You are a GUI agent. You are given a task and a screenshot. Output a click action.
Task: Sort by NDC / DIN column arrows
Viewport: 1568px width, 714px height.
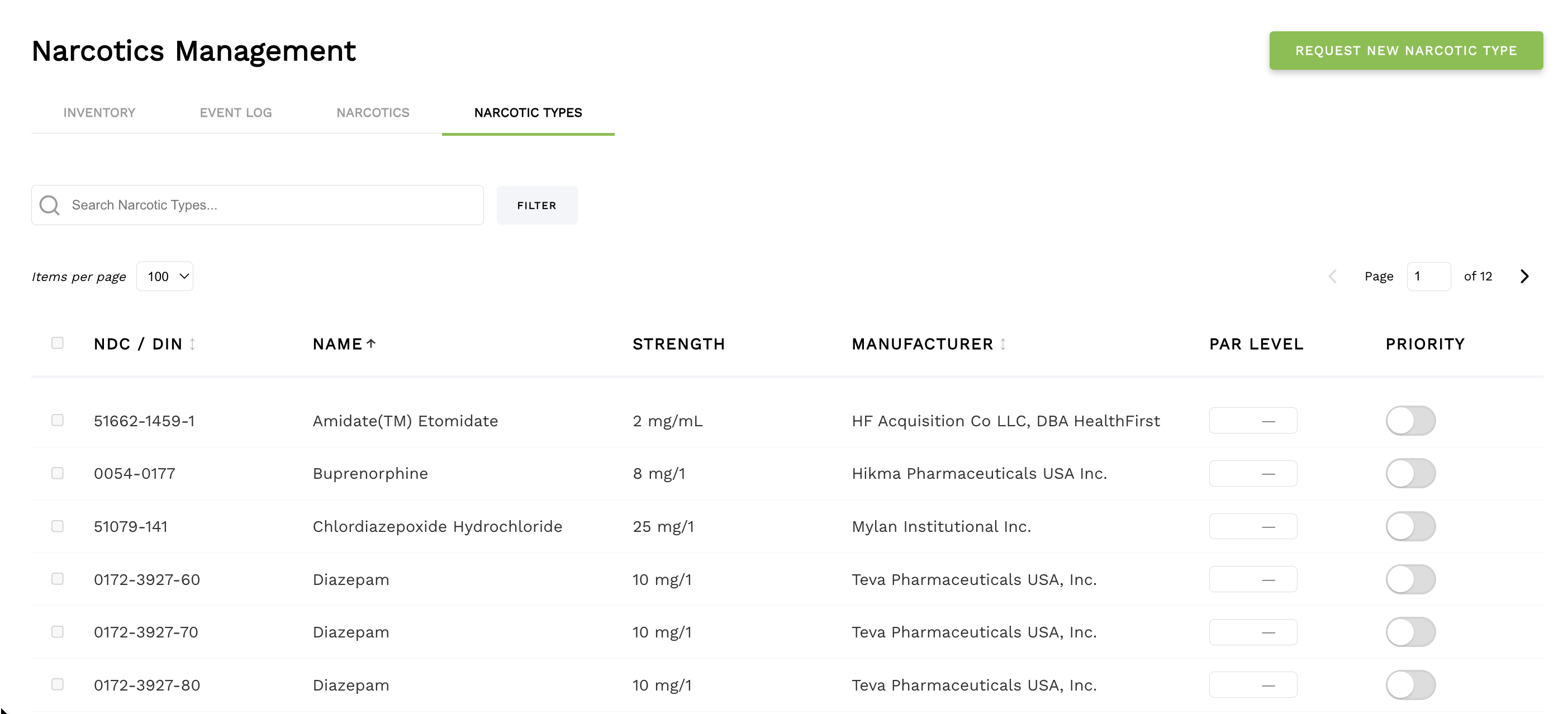(192, 344)
